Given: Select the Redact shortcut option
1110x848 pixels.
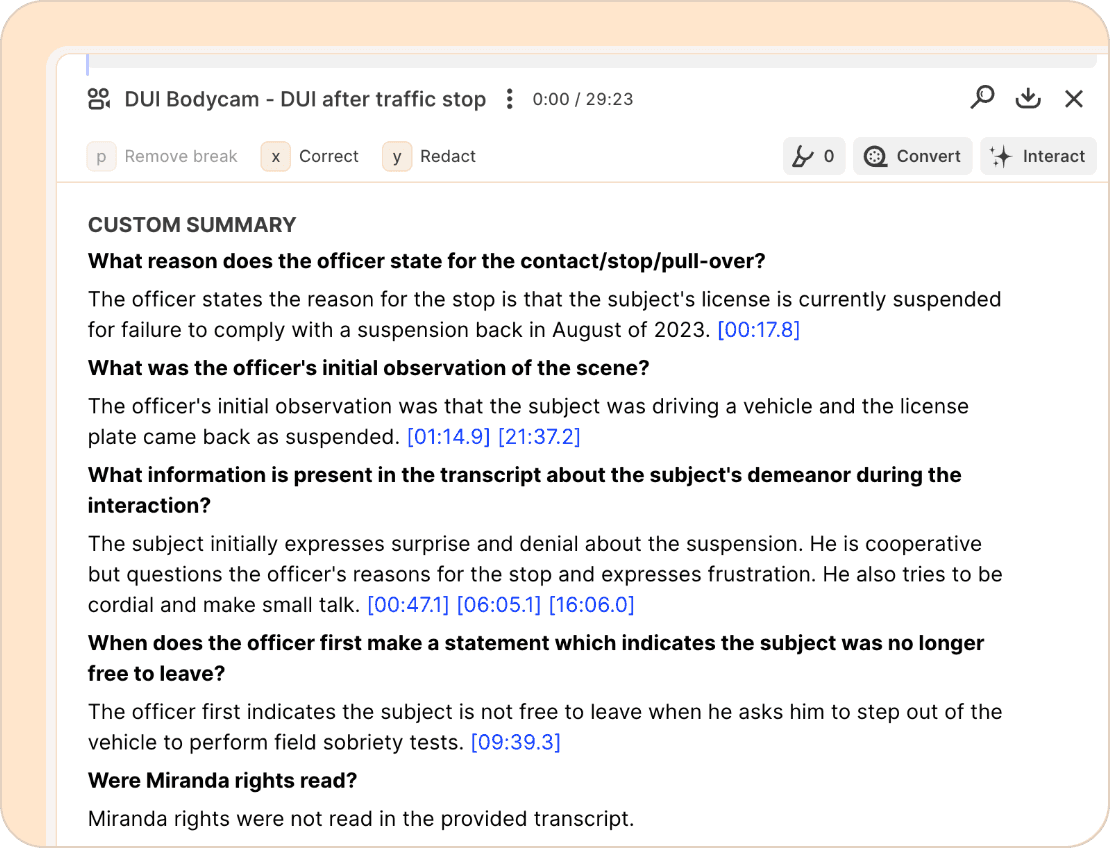Looking at the screenshot, I should click(x=430, y=156).
